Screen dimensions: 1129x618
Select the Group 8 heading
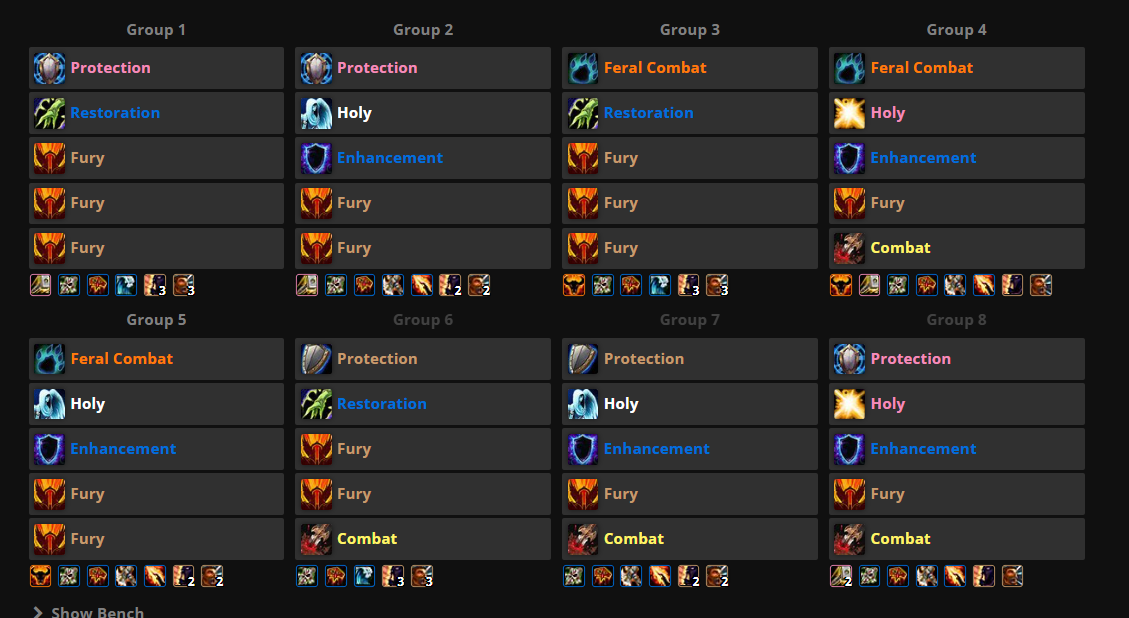tap(956, 320)
